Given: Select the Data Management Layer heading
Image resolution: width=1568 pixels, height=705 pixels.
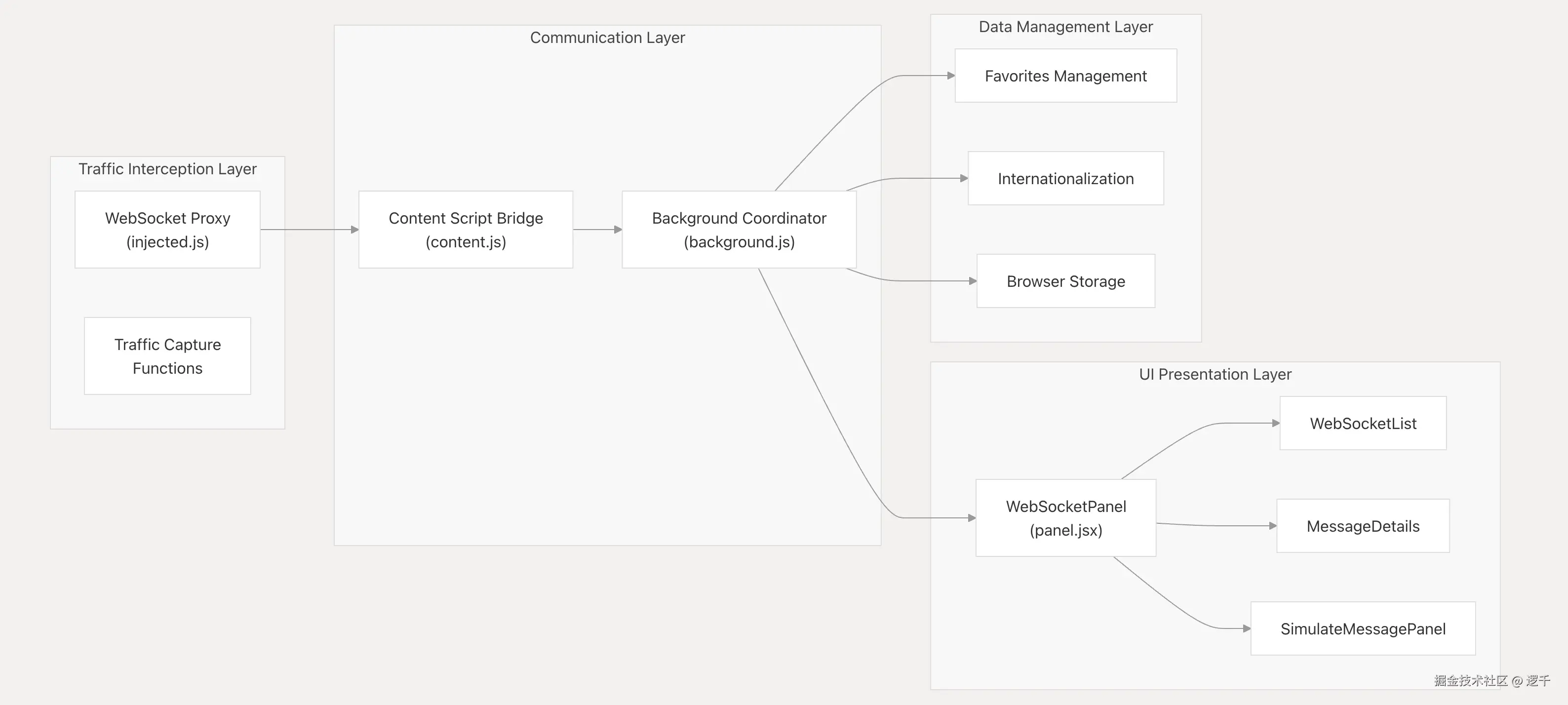Looking at the screenshot, I should (1065, 27).
